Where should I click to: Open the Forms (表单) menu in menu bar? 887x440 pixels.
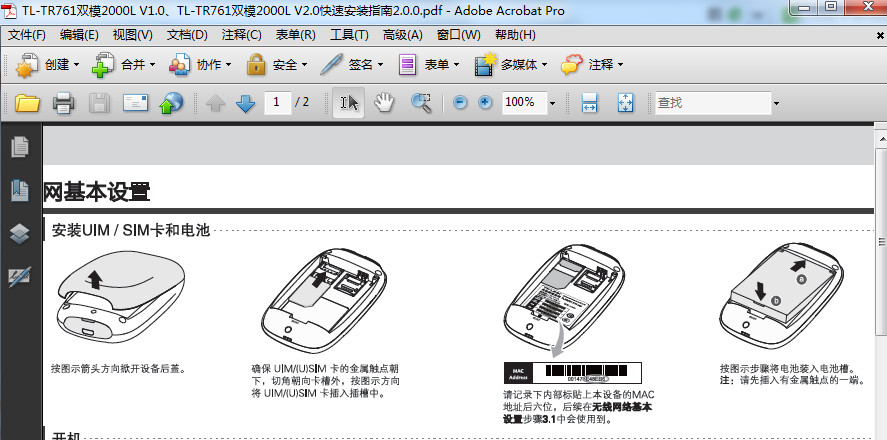point(295,35)
